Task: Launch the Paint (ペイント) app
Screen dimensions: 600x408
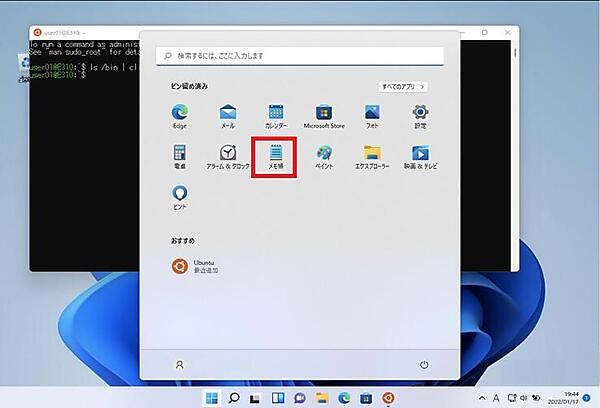Action: [324, 157]
